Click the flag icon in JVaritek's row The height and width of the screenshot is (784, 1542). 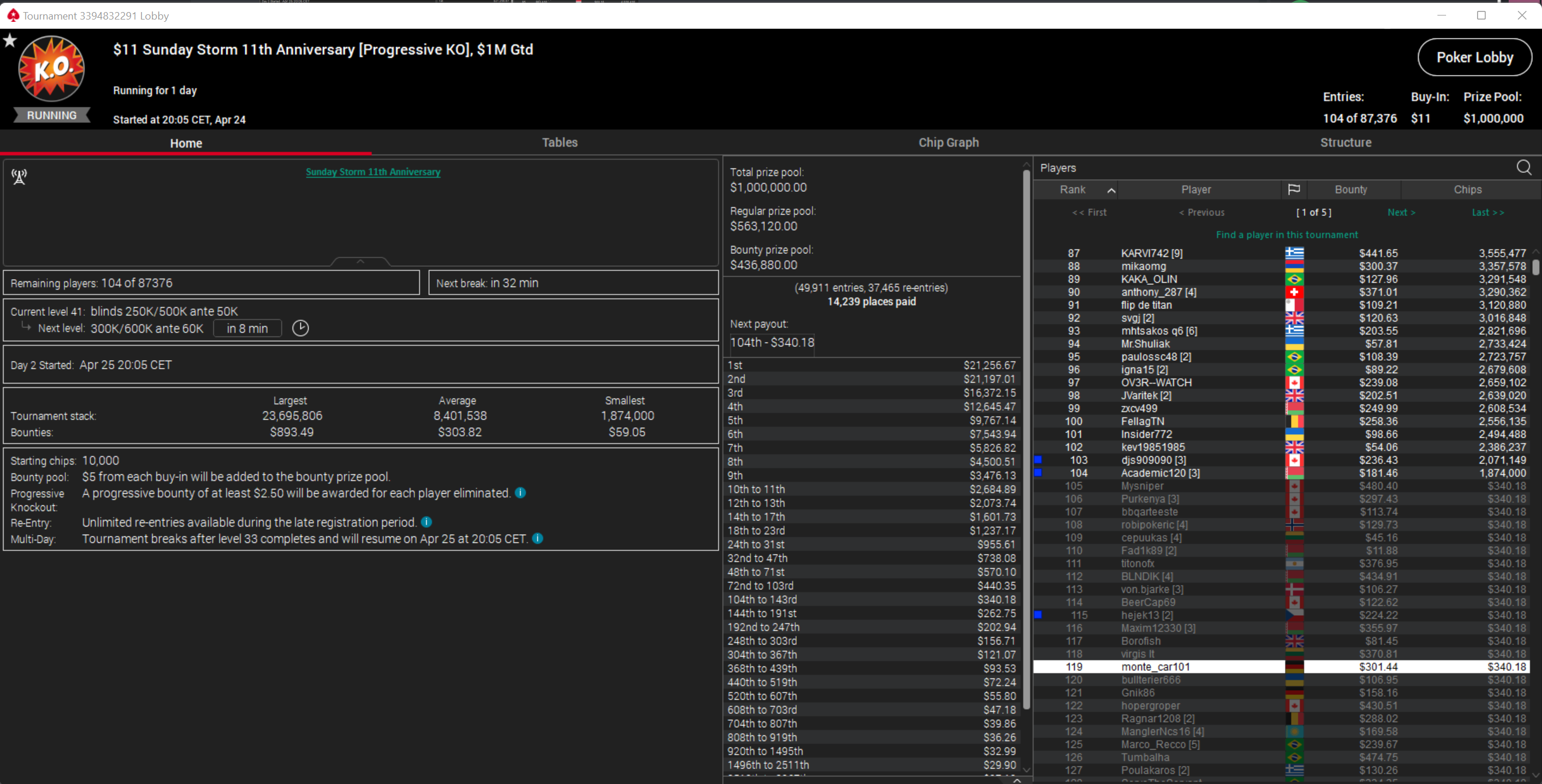[1294, 396]
